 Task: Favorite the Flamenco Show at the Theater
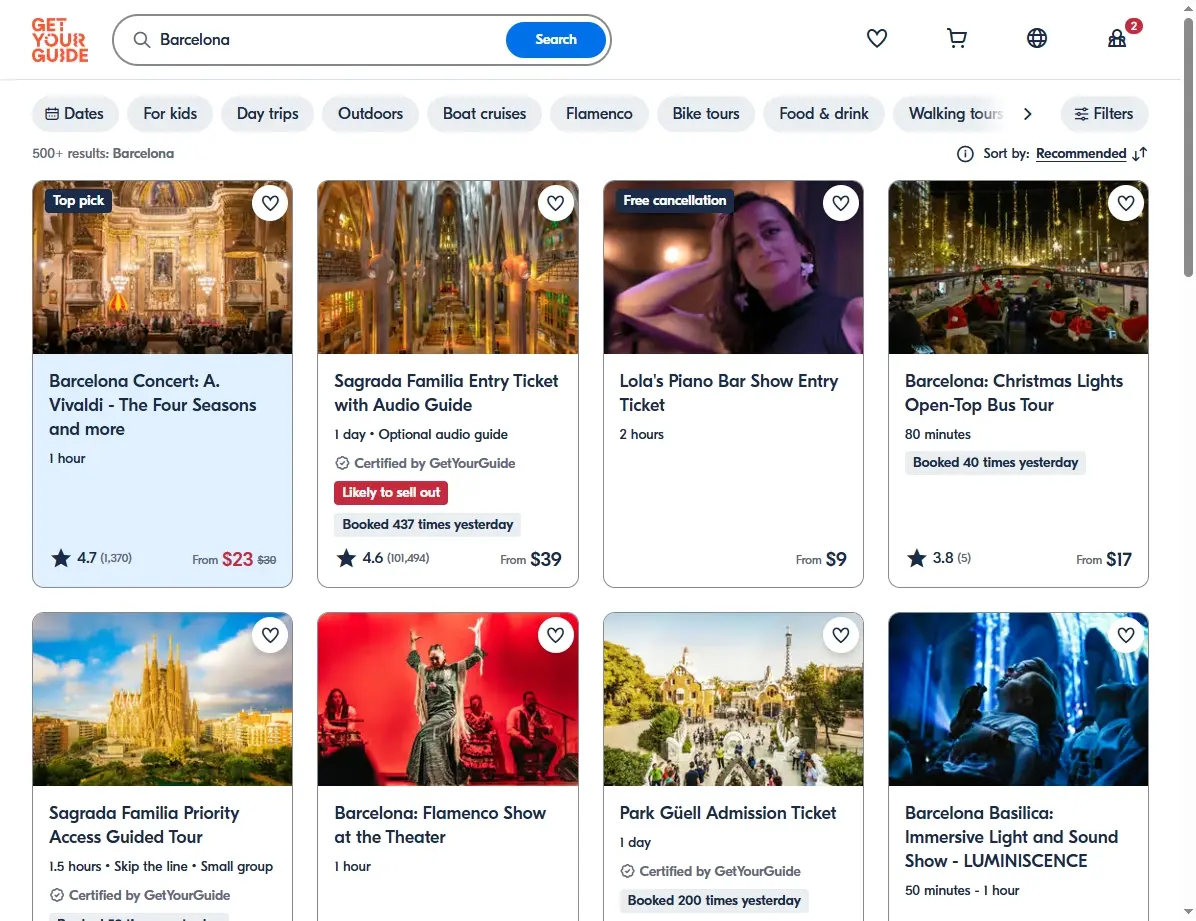point(555,635)
